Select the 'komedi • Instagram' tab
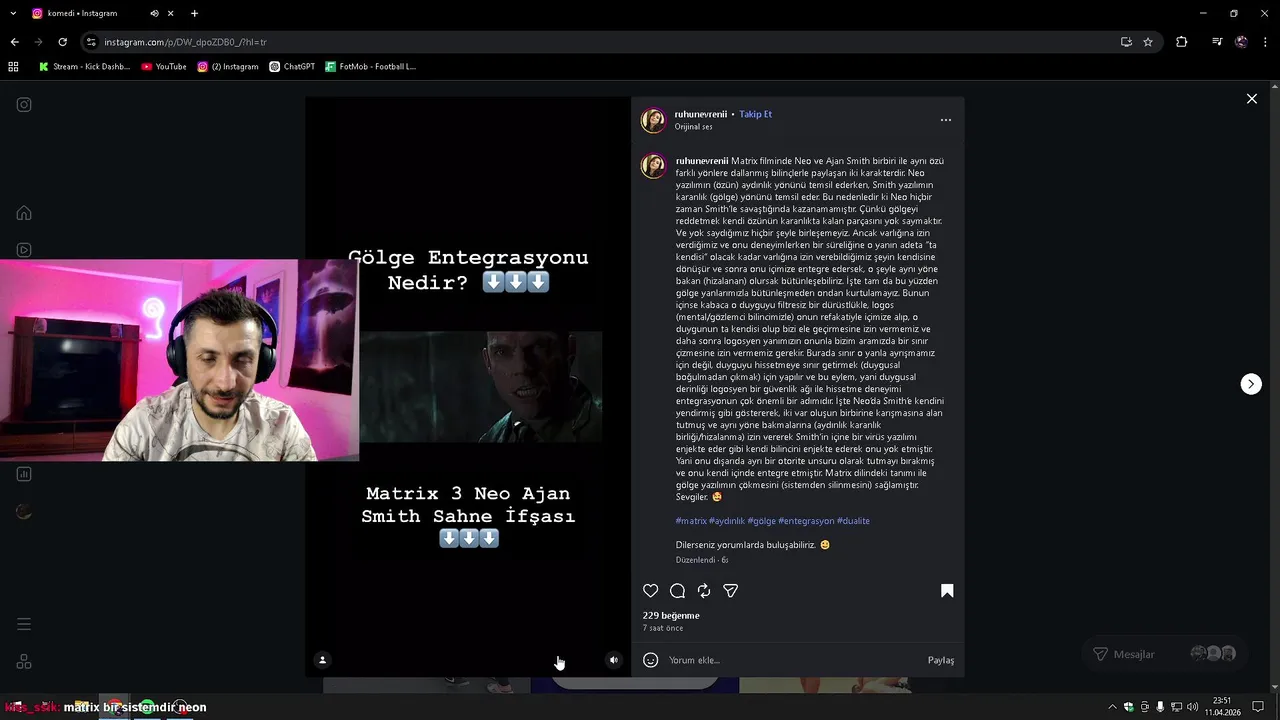The height and width of the screenshot is (720, 1280). coord(82,13)
